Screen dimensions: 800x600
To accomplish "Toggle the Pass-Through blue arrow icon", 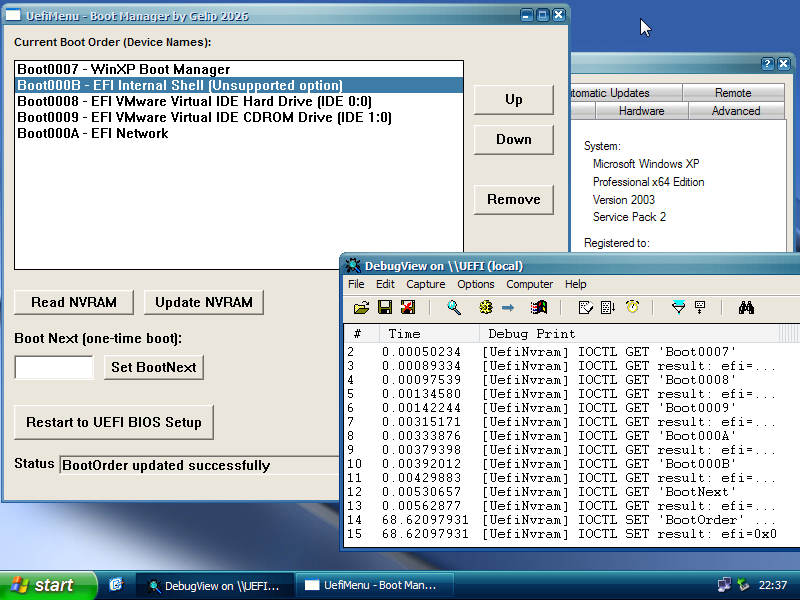I will click(508, 307).
